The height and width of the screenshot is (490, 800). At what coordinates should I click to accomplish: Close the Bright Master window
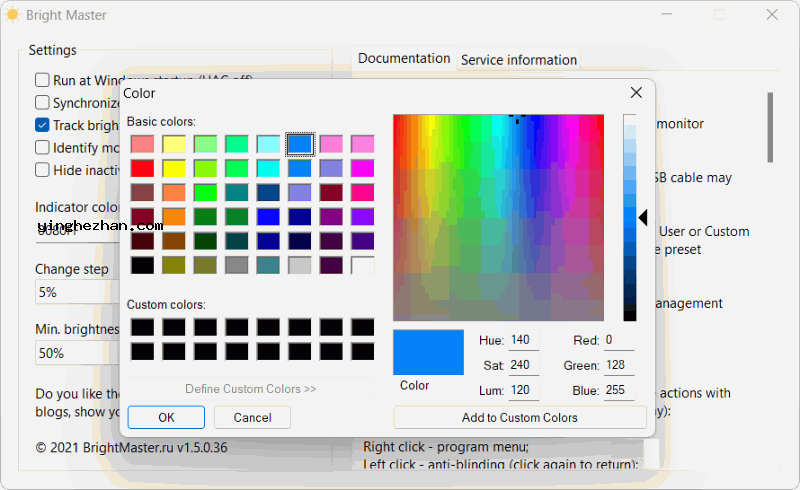click(772, 15)
